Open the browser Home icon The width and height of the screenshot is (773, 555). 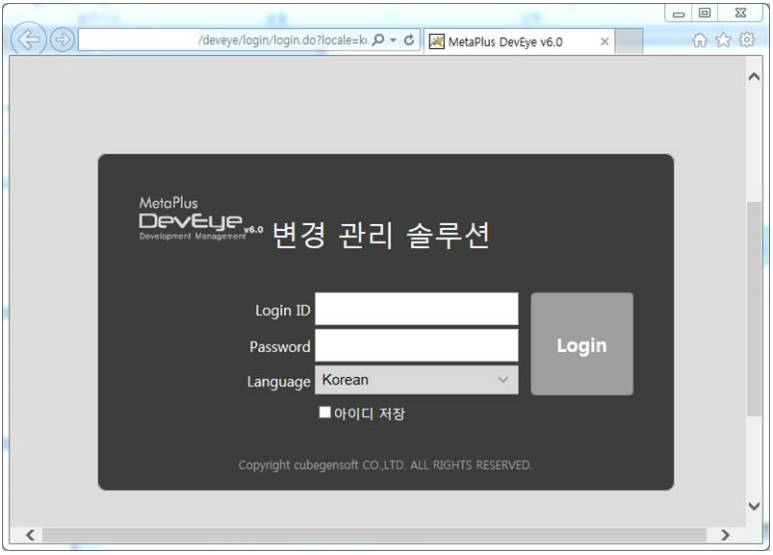point(700,40)
